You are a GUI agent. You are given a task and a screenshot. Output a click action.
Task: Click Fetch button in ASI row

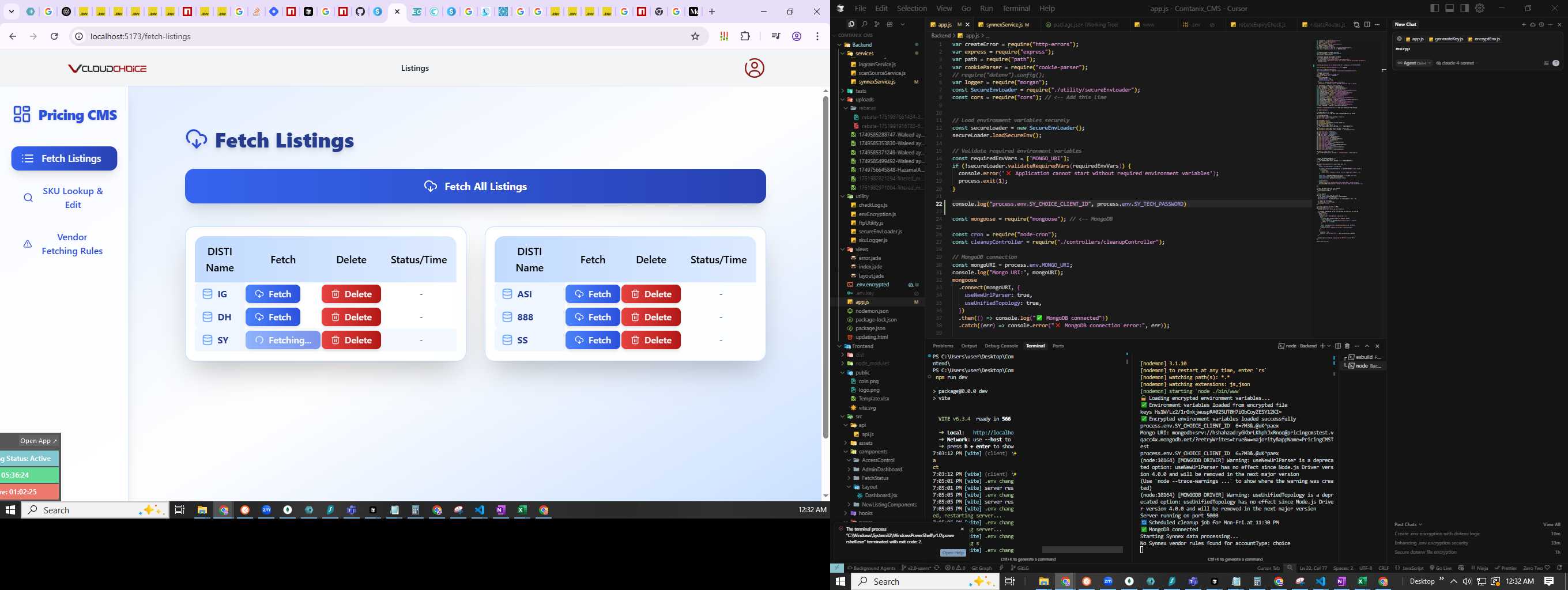[592, 294]
